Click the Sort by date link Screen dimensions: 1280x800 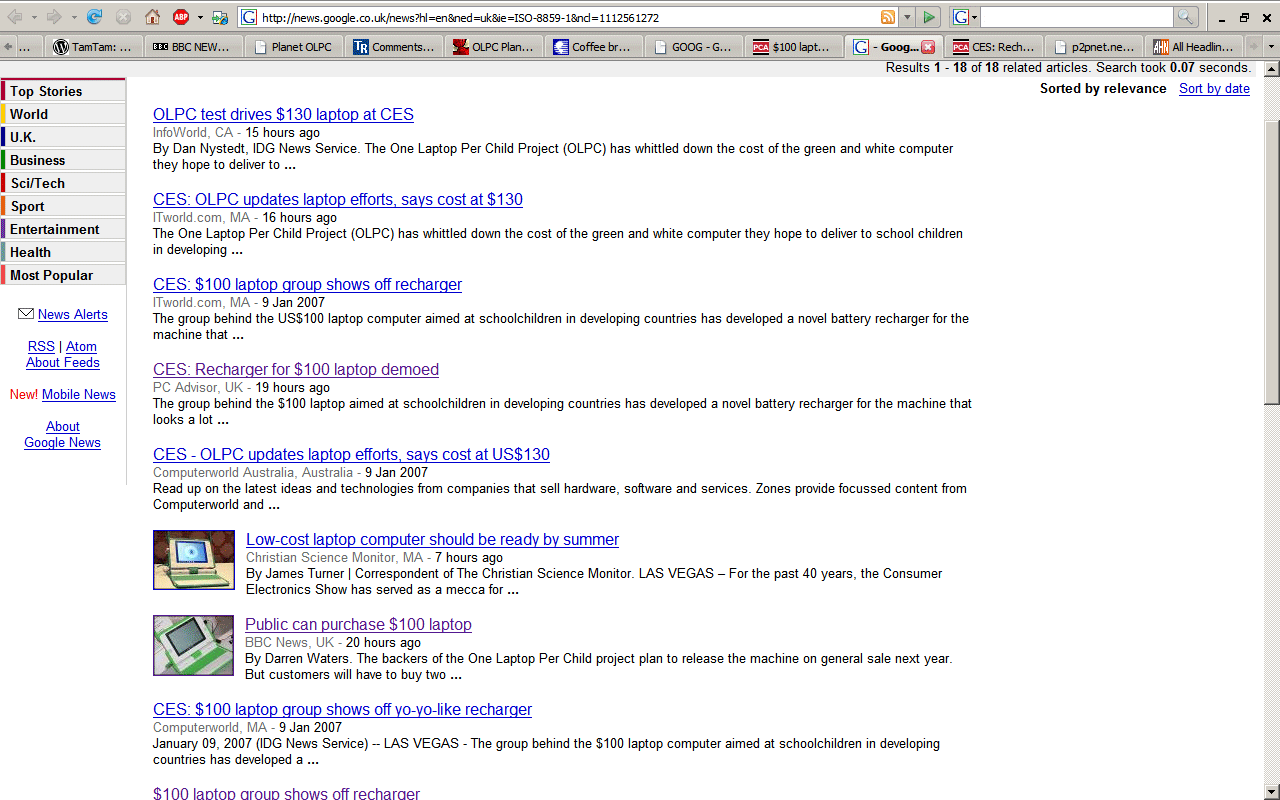click(1214, 88)
